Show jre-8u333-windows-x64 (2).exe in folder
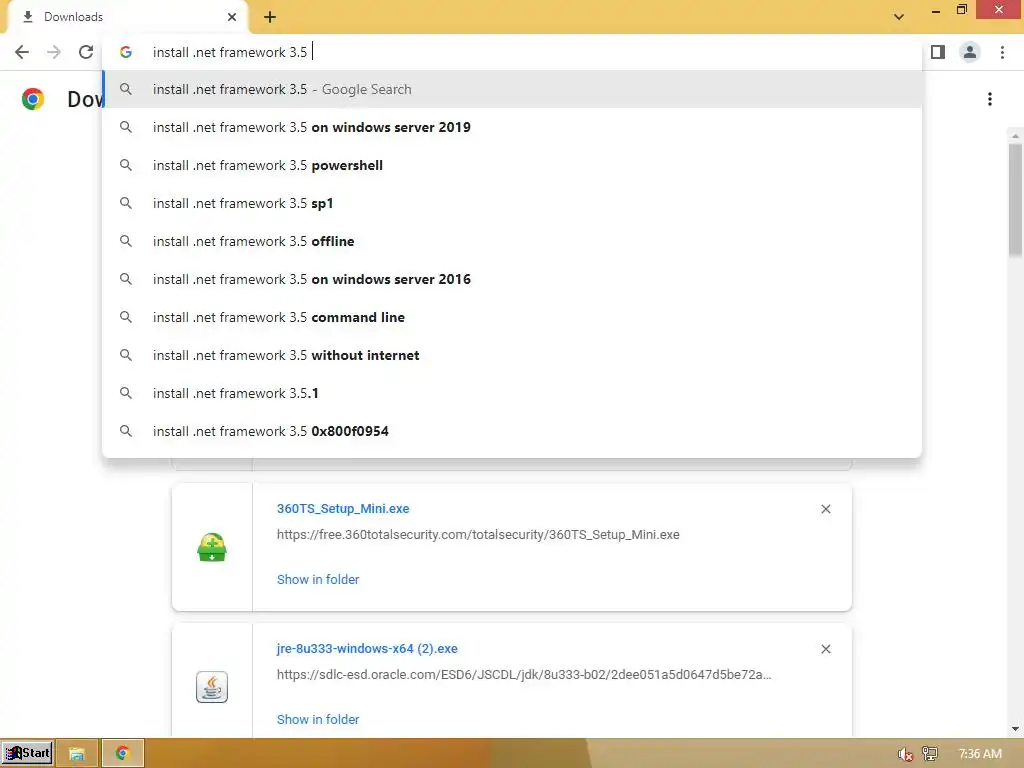1024x768 pixels. (318, 719)
